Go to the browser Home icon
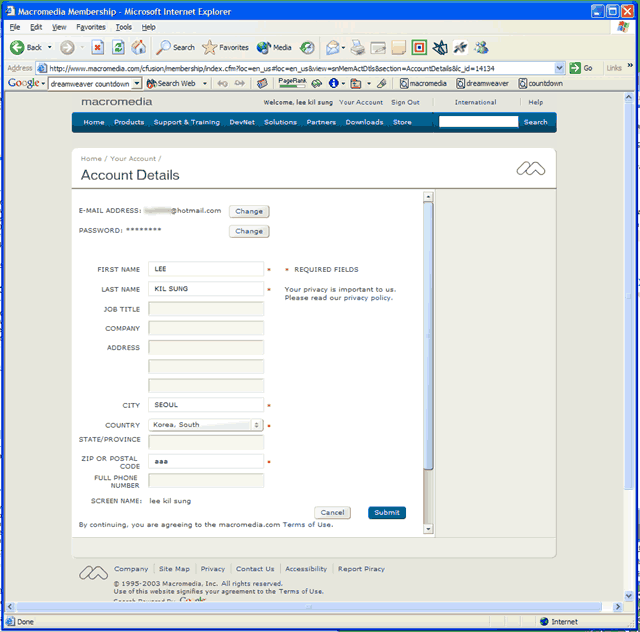The image size is (640, 632). click(139, 47)
